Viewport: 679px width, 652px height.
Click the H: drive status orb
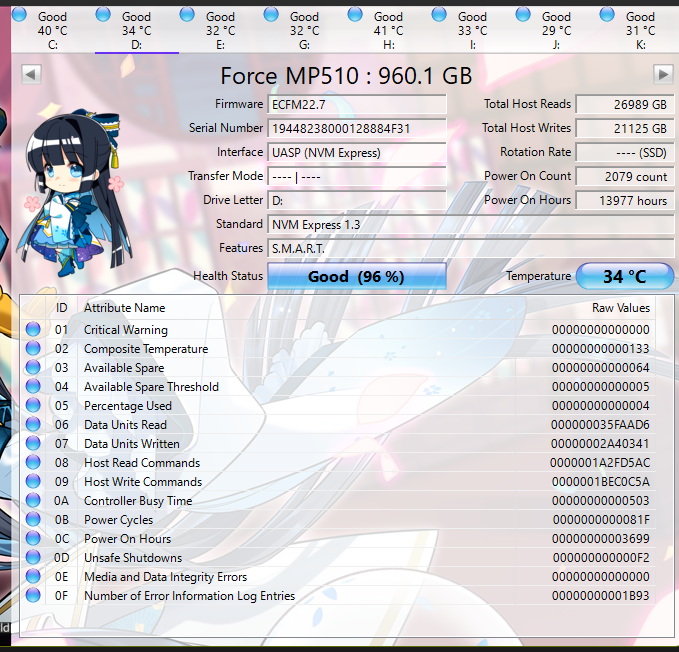point(355,14)
